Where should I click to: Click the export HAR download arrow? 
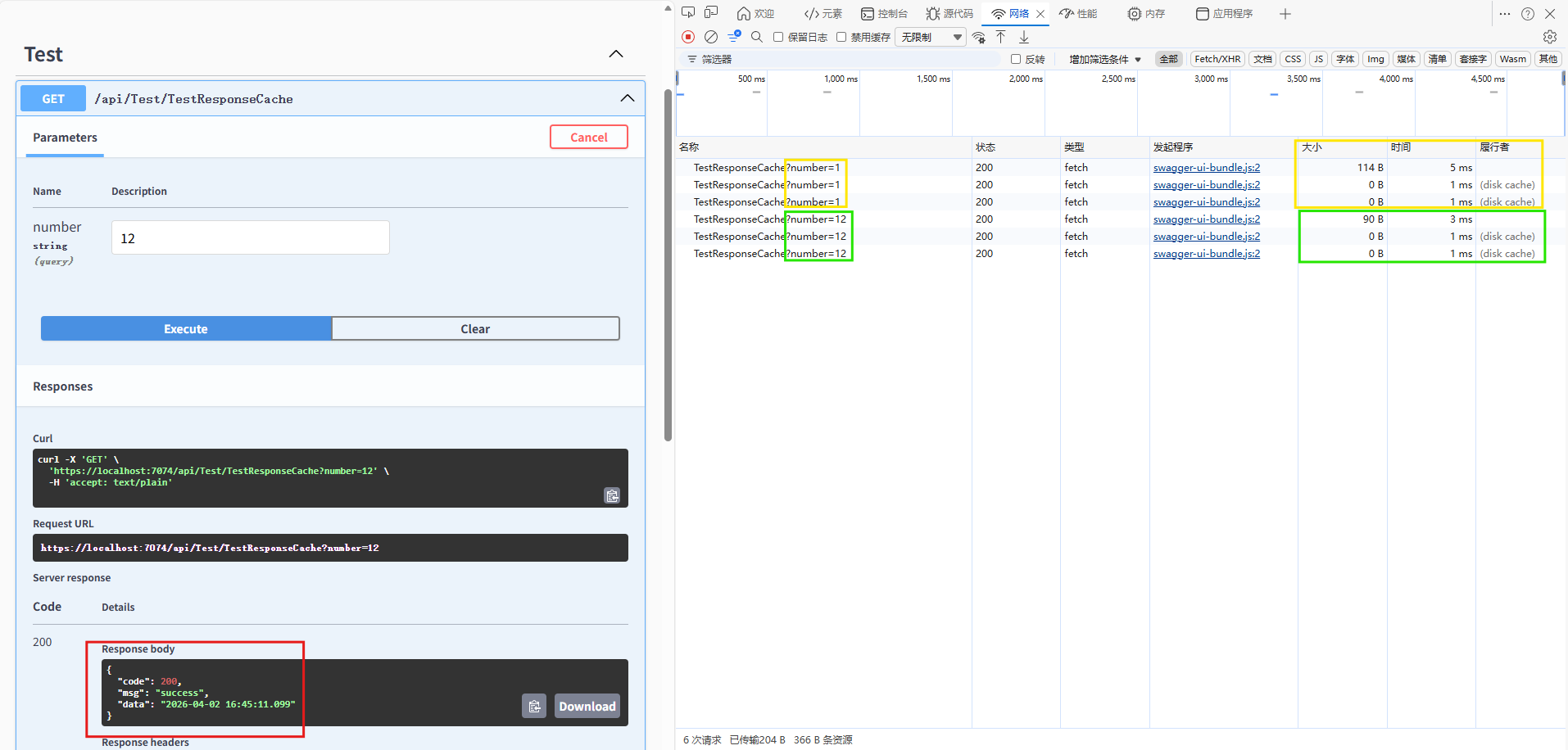click(1024, 37)
